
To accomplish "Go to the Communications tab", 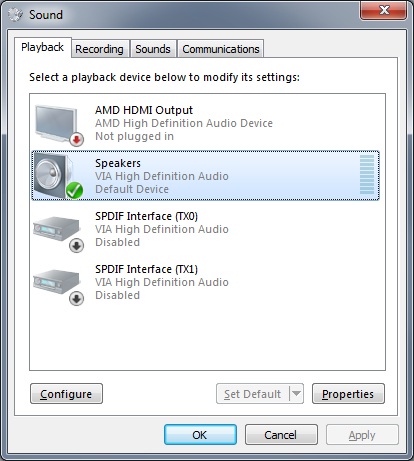I will coord(221,49).
